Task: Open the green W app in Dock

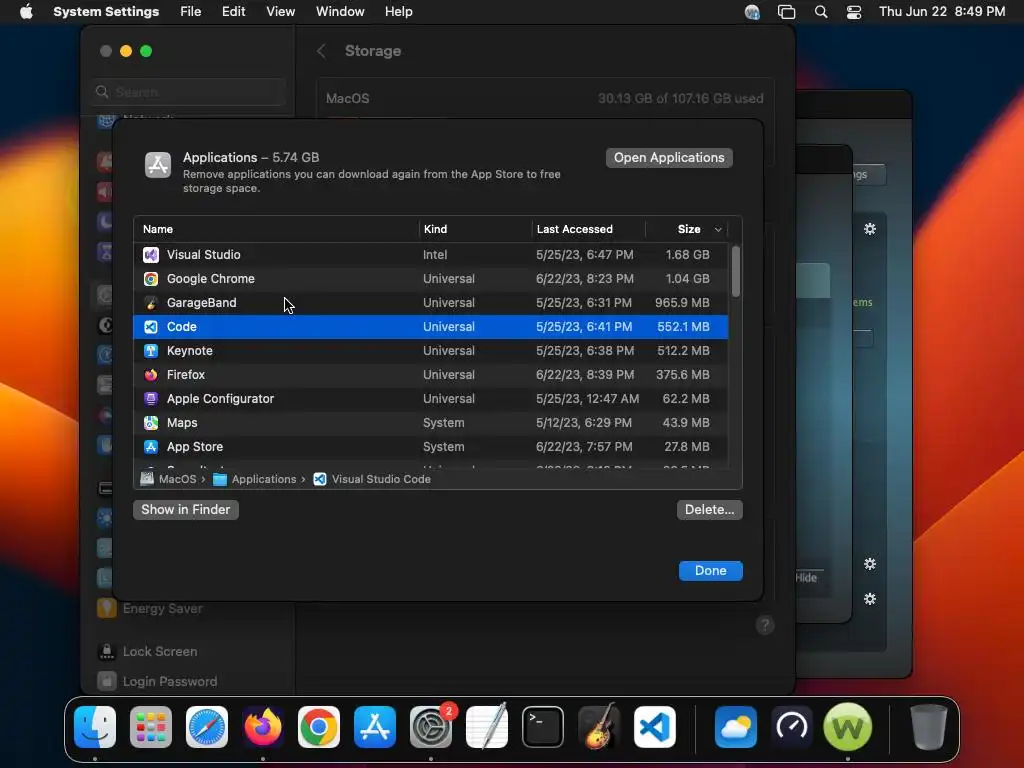Action: coord(848,727)
